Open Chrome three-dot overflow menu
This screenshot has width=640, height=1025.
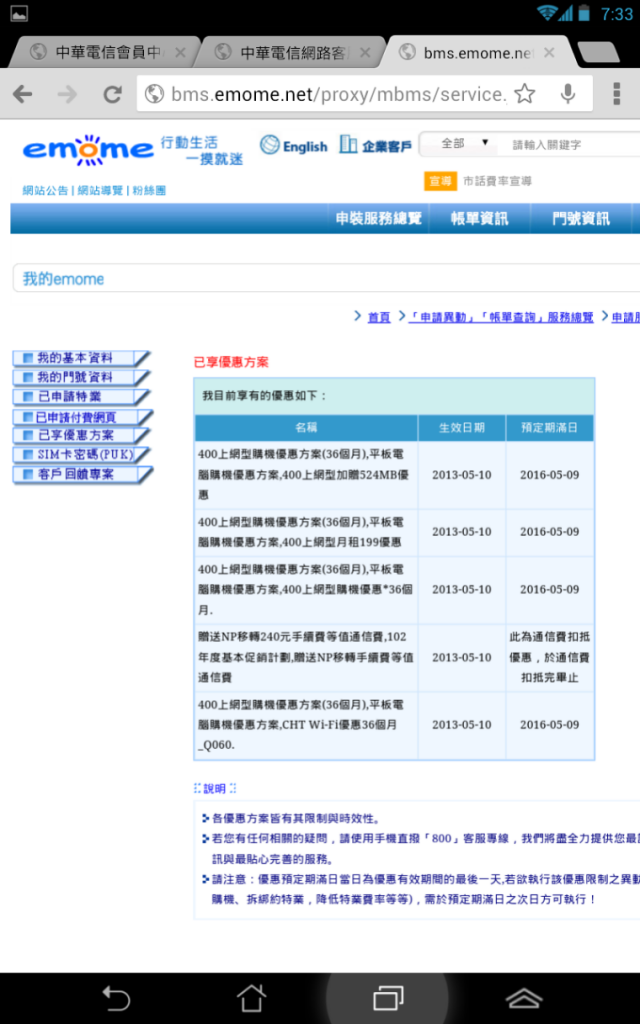tap(616, 94)
